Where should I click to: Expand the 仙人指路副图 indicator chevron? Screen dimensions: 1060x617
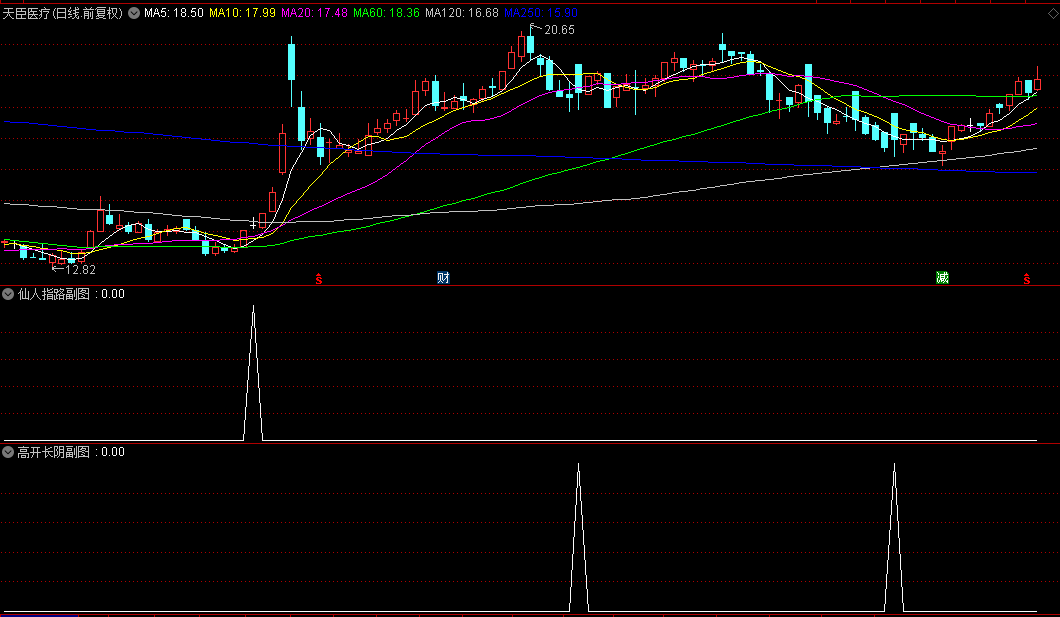[x=9, y=294]
